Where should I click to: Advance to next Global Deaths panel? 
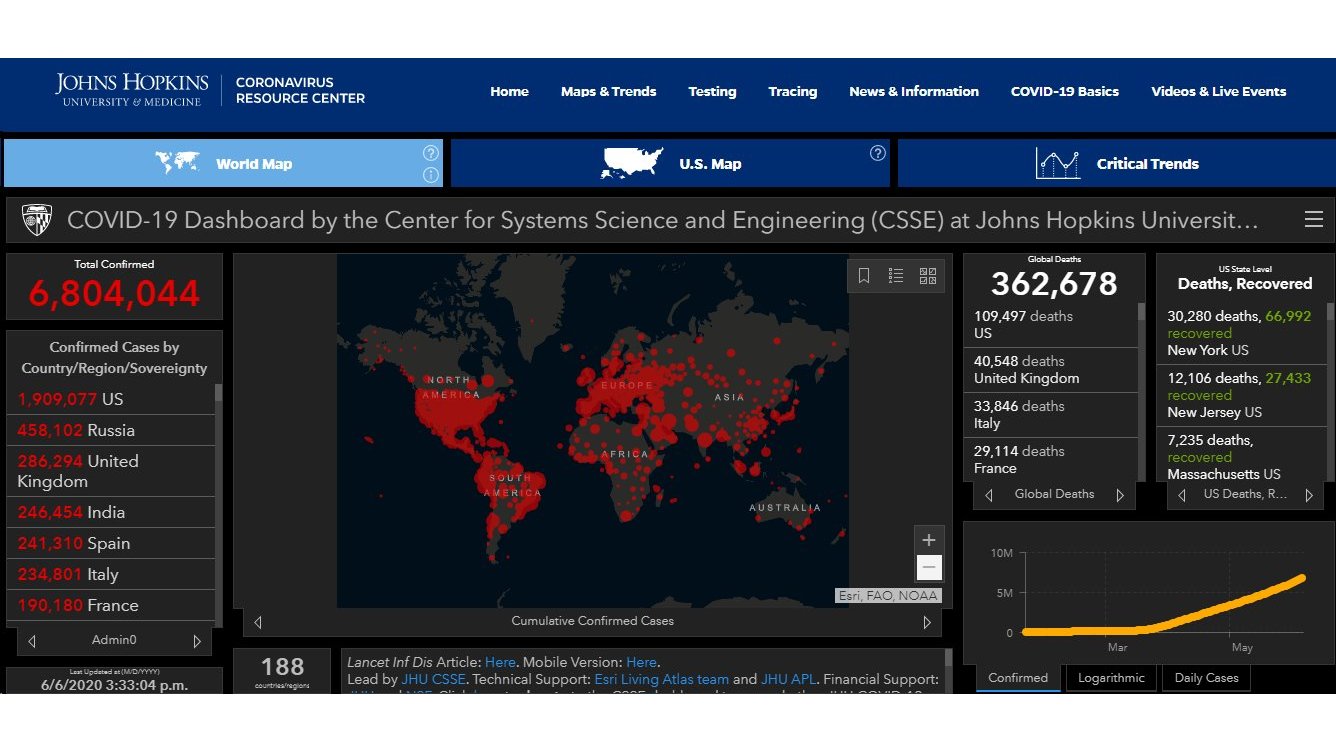tap(1120, 495)
